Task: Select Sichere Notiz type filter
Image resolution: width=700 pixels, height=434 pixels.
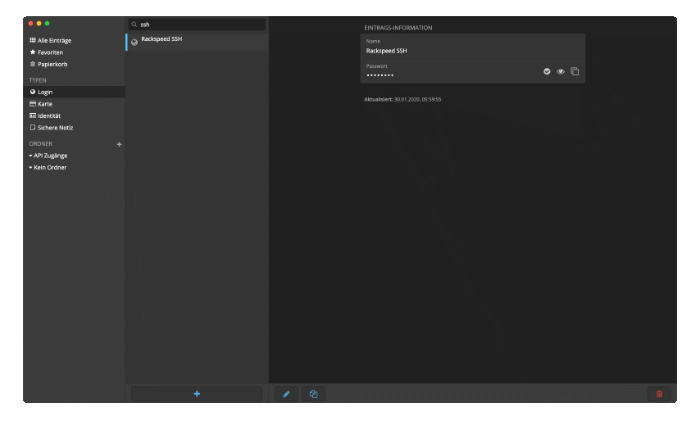Action: pyautogui.click(x=55, y=128)
